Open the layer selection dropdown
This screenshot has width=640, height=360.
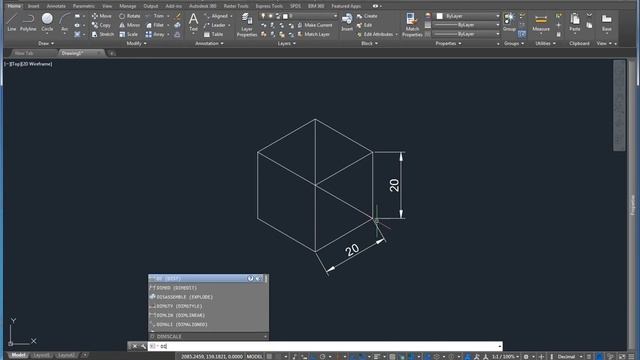311,16
